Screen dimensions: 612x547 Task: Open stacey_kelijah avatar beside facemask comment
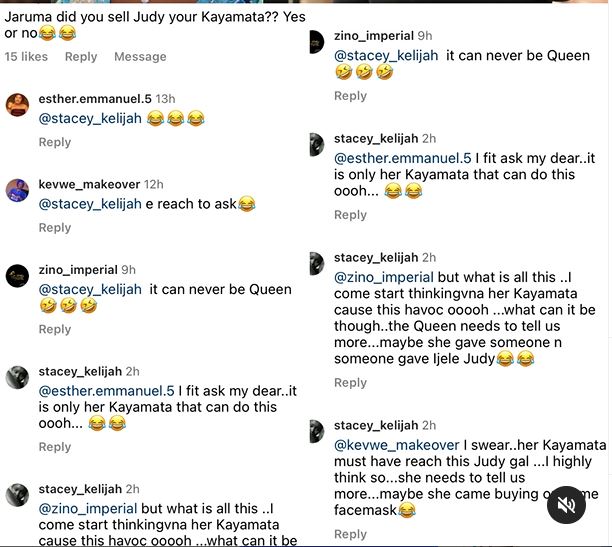(x=317, y=431)
